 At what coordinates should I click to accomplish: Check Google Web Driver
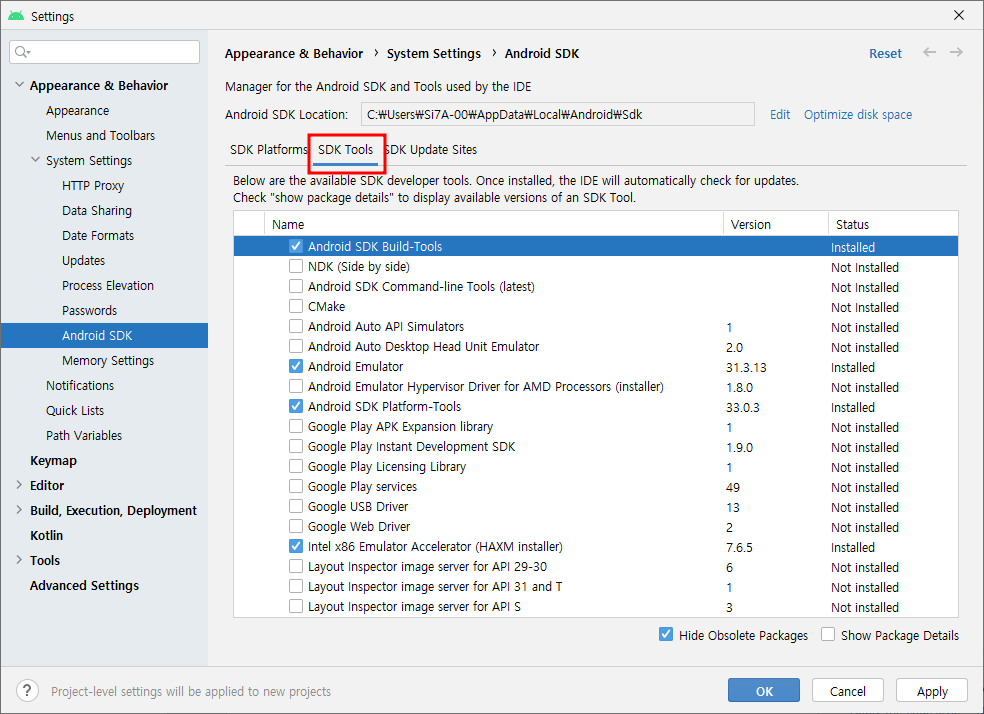[296, 526]
